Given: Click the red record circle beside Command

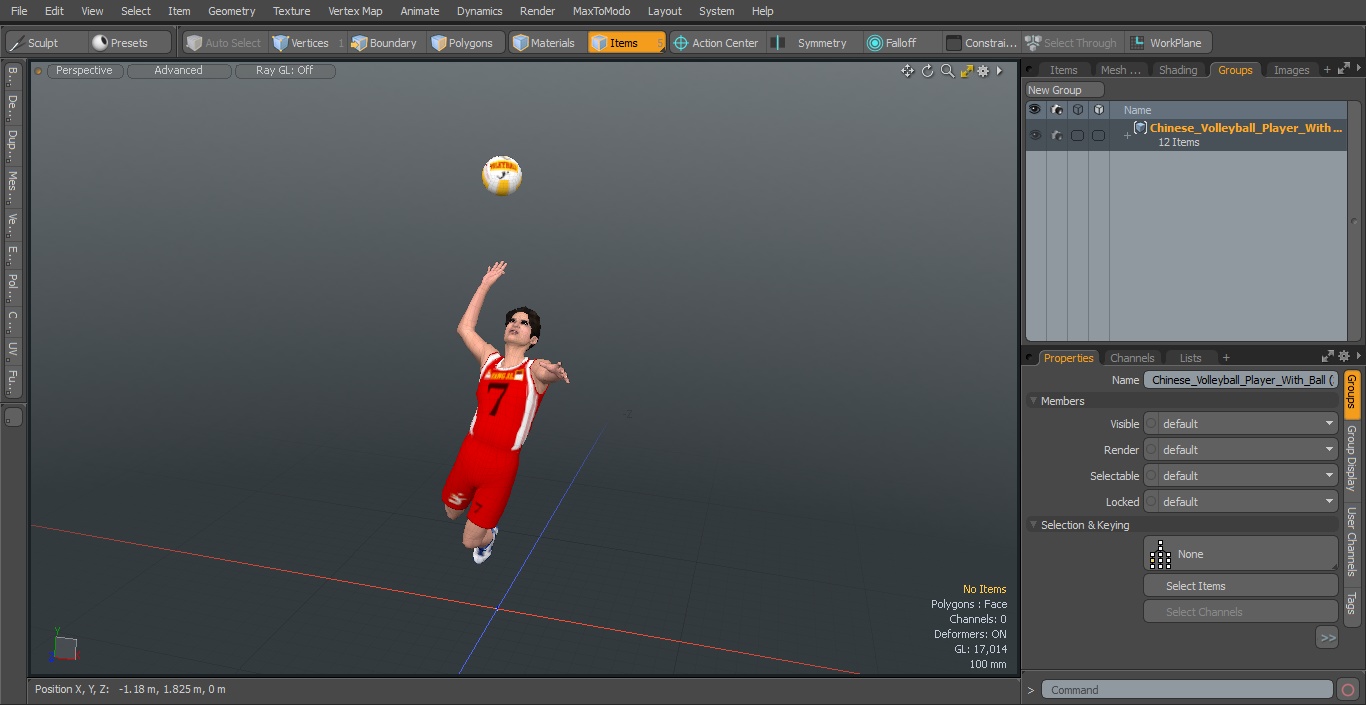Looking at the screenshot, I should click(1348, 690).
